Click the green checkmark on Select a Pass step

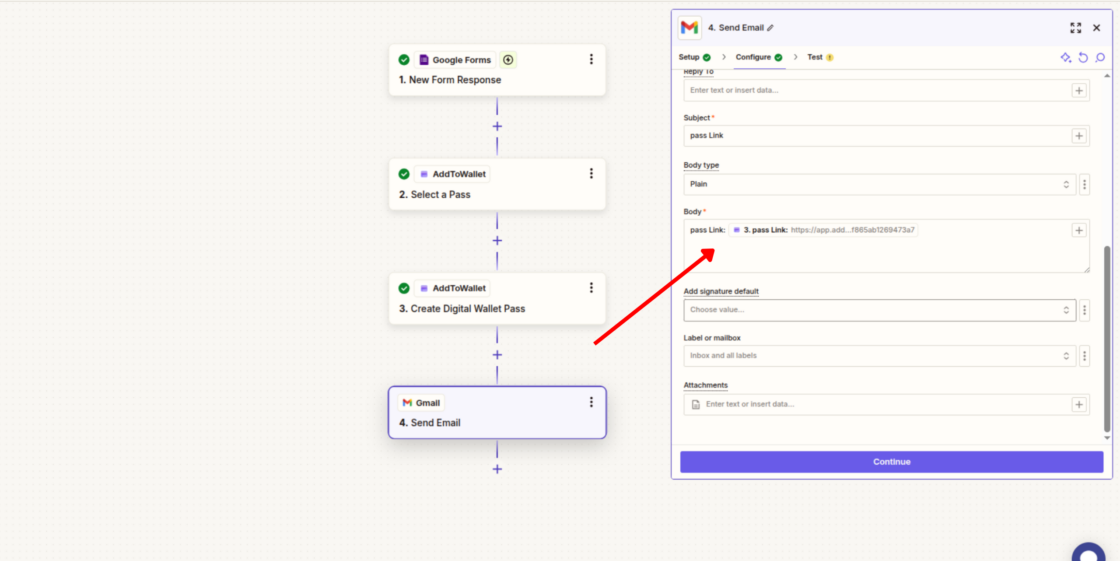[x=404, y=174]
